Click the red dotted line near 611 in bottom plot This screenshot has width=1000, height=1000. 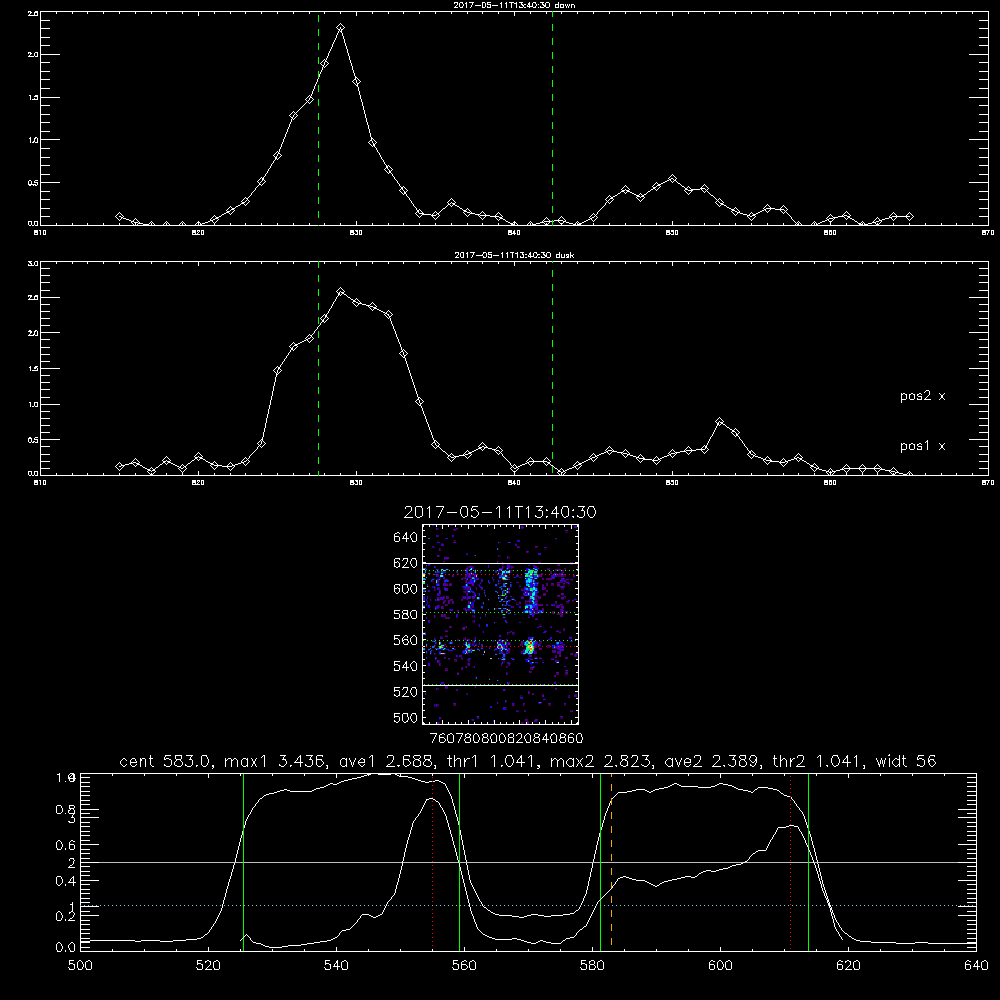click(x=791, y=861)
